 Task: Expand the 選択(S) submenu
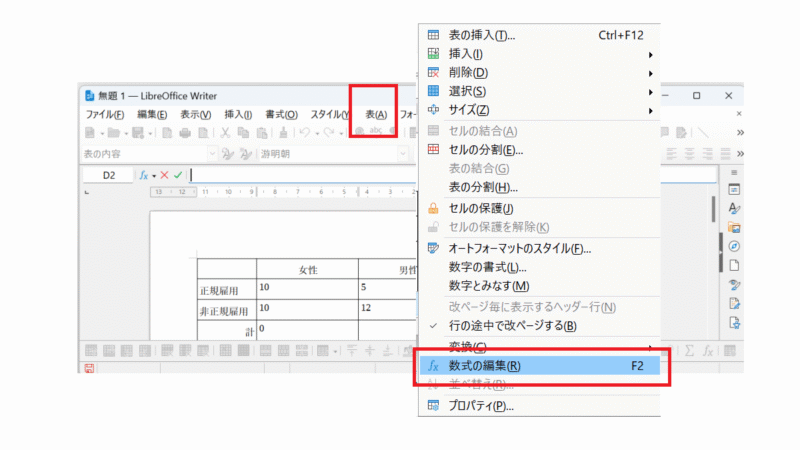540,91
